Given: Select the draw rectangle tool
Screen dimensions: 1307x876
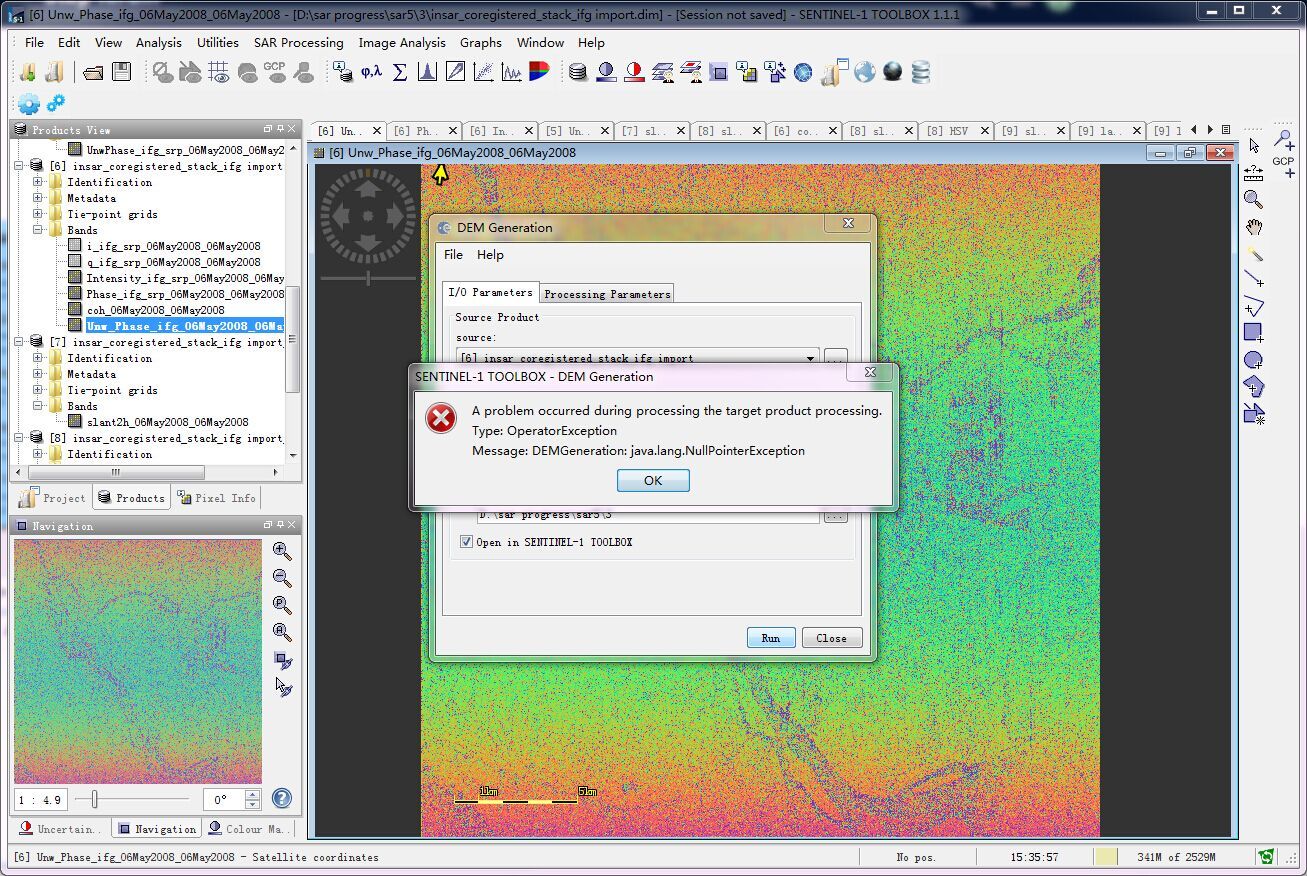Looking at the screenshot, I should pos(1253,332).
